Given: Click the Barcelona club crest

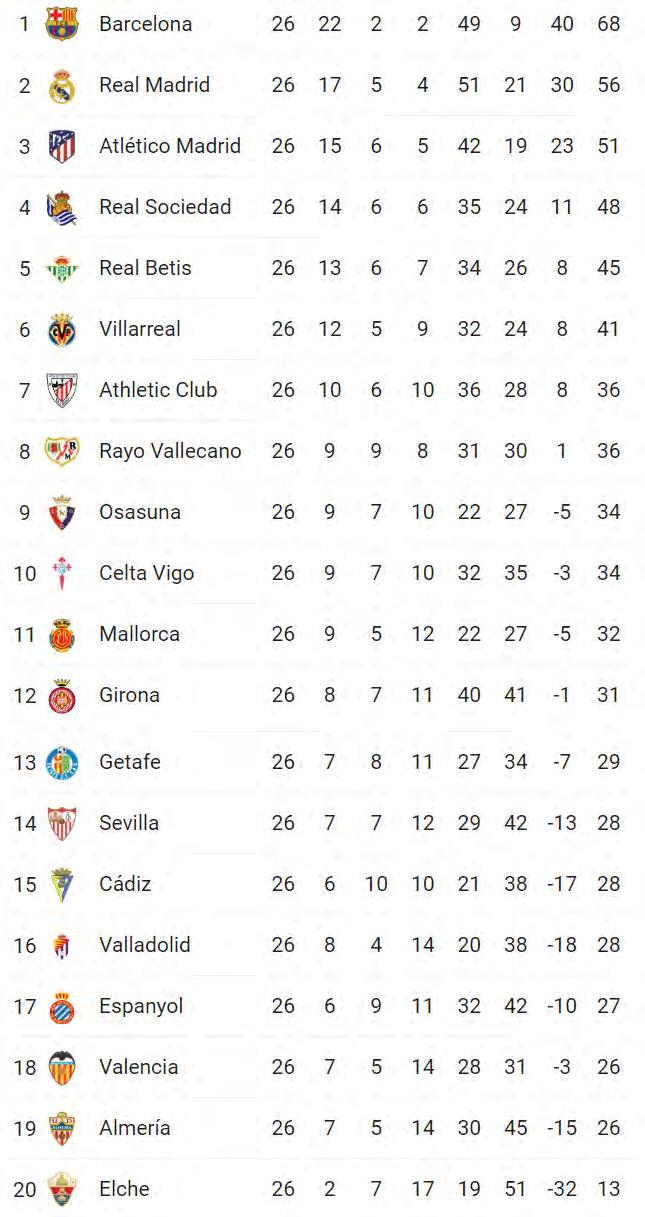Looking at the screenshot, I should [62, 23].
